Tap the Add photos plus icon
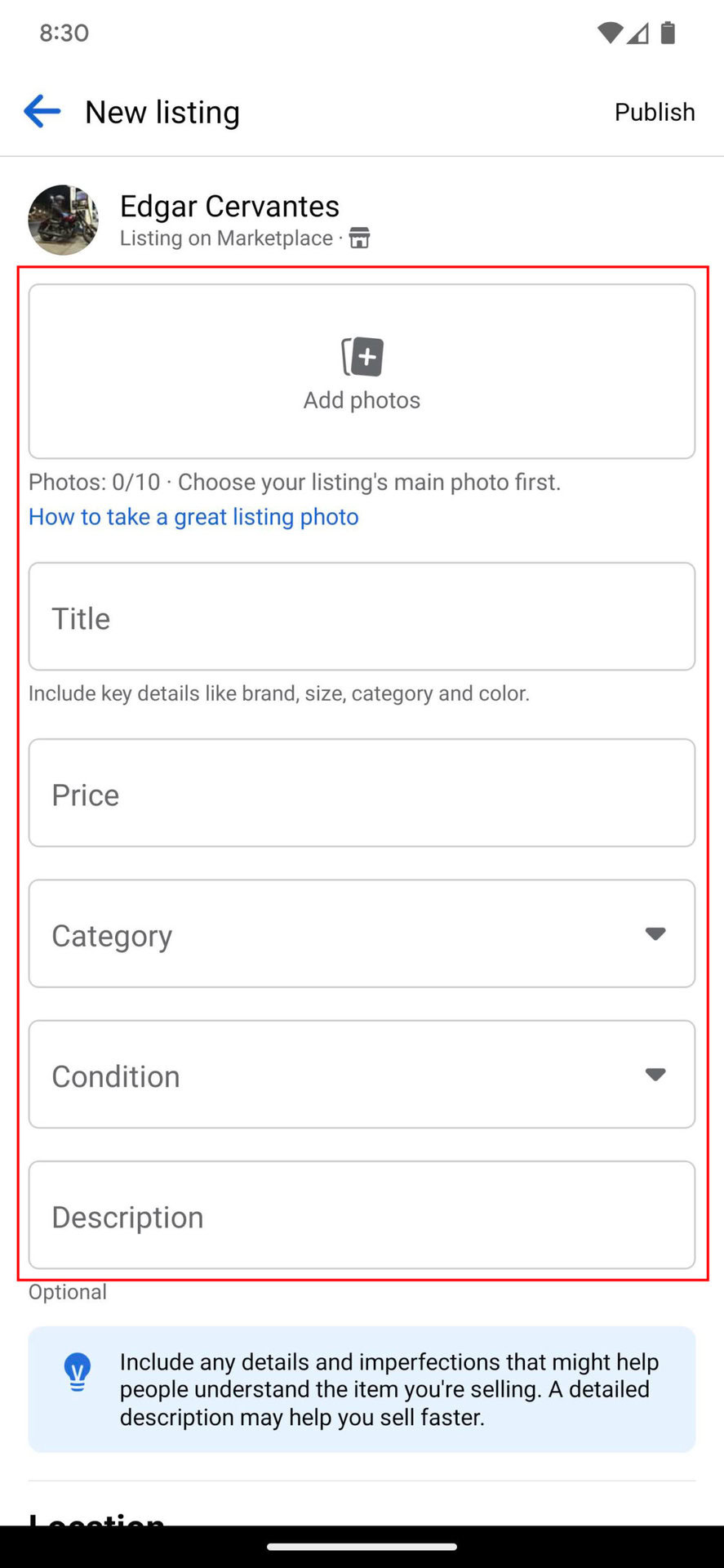The image size is (724, 1568). point(362,357)
